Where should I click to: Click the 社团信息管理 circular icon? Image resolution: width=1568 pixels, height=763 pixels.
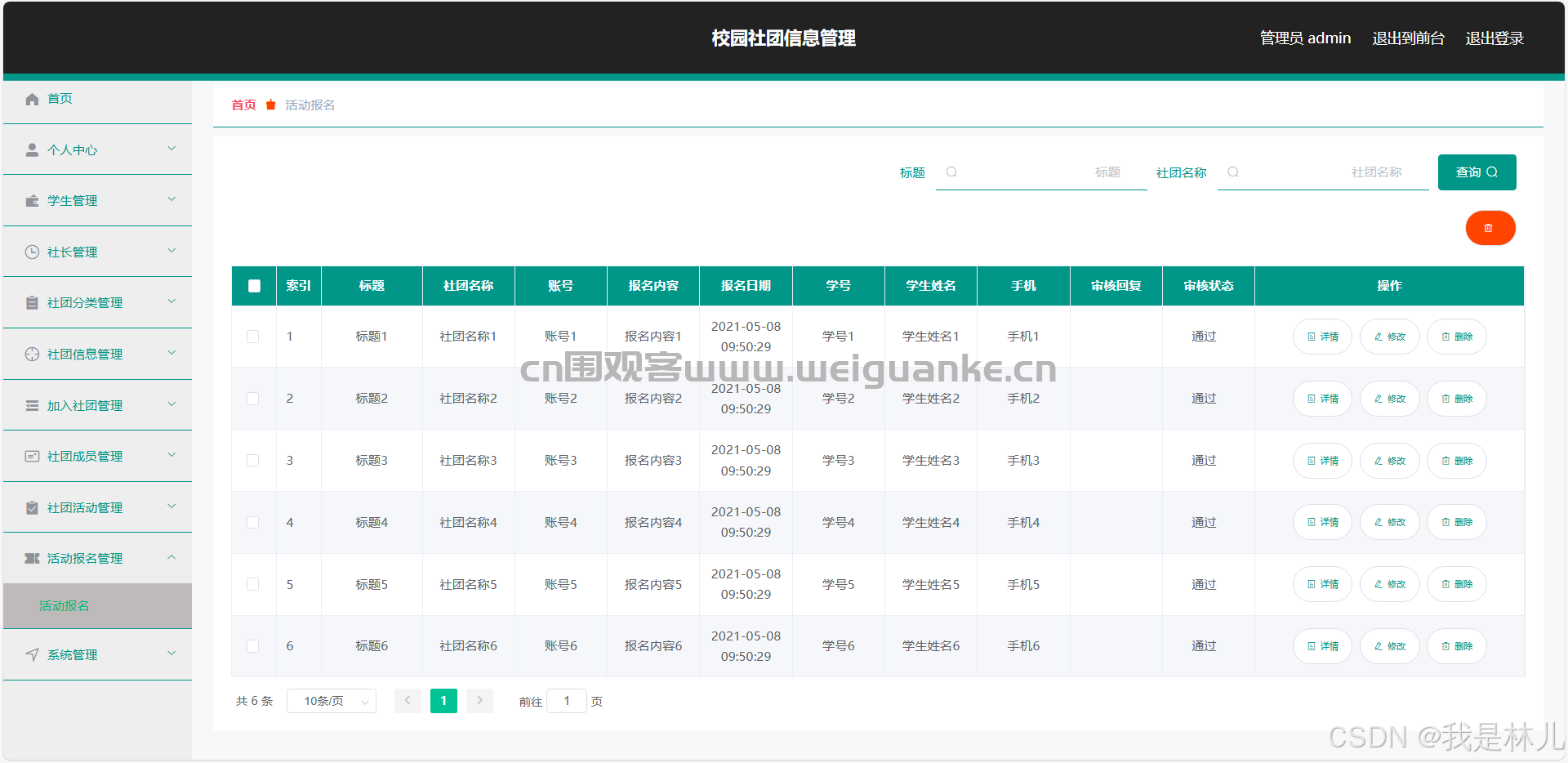tap(32, 354)
